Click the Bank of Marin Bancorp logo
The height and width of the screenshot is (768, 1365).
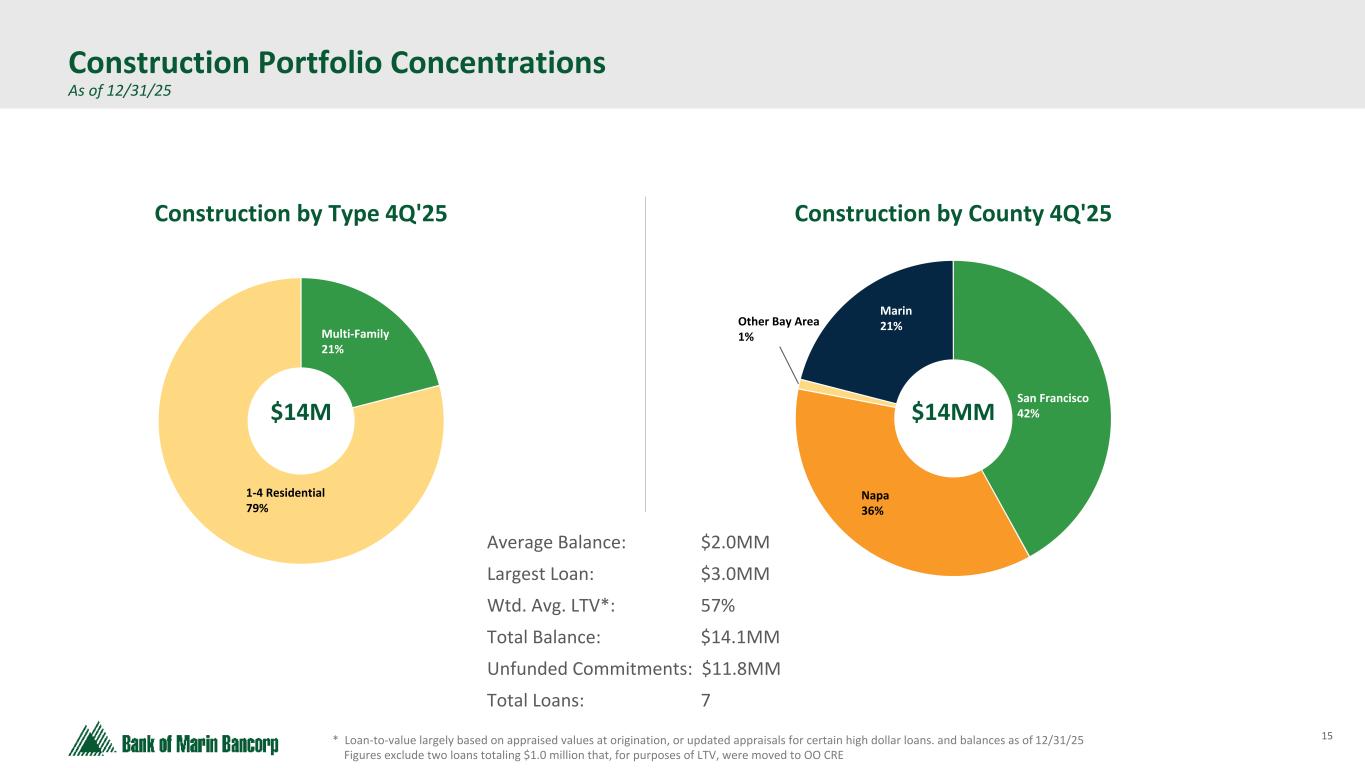[173, 742]
